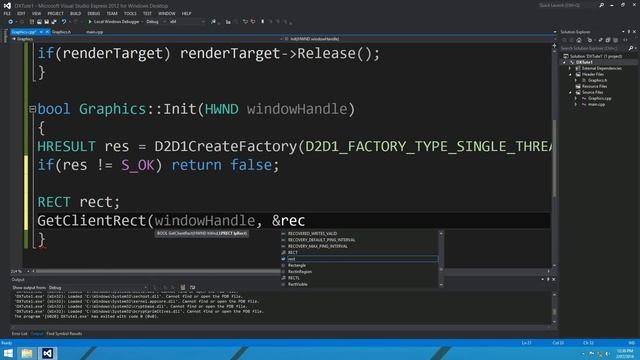Open the PROJECT menu
Image resolution: width=640 pixels, height=360 pixels.
(x=55, y=13)
